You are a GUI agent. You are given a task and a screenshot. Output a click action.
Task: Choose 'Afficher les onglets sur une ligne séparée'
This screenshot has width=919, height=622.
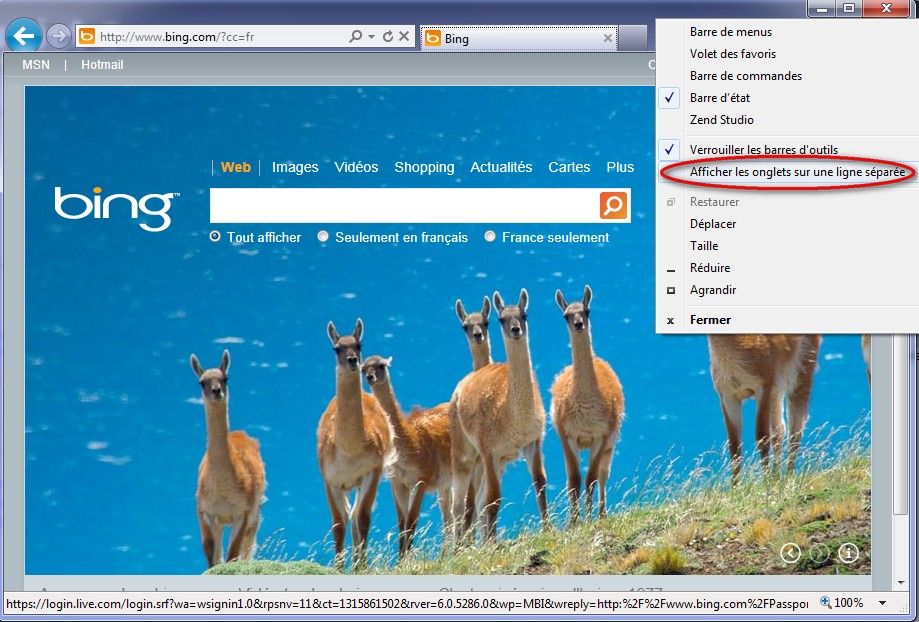(797, 172)
